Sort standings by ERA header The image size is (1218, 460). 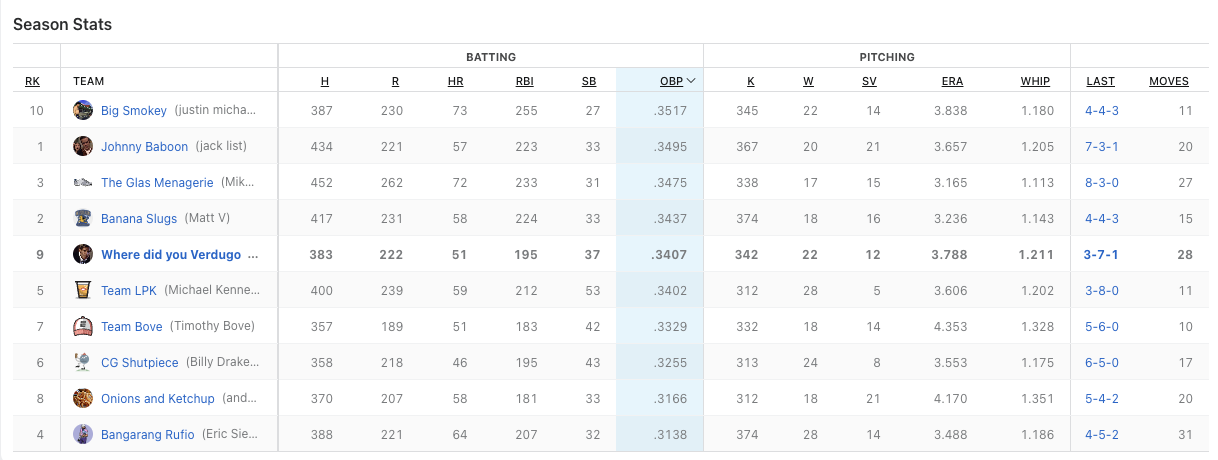(952, 81)
